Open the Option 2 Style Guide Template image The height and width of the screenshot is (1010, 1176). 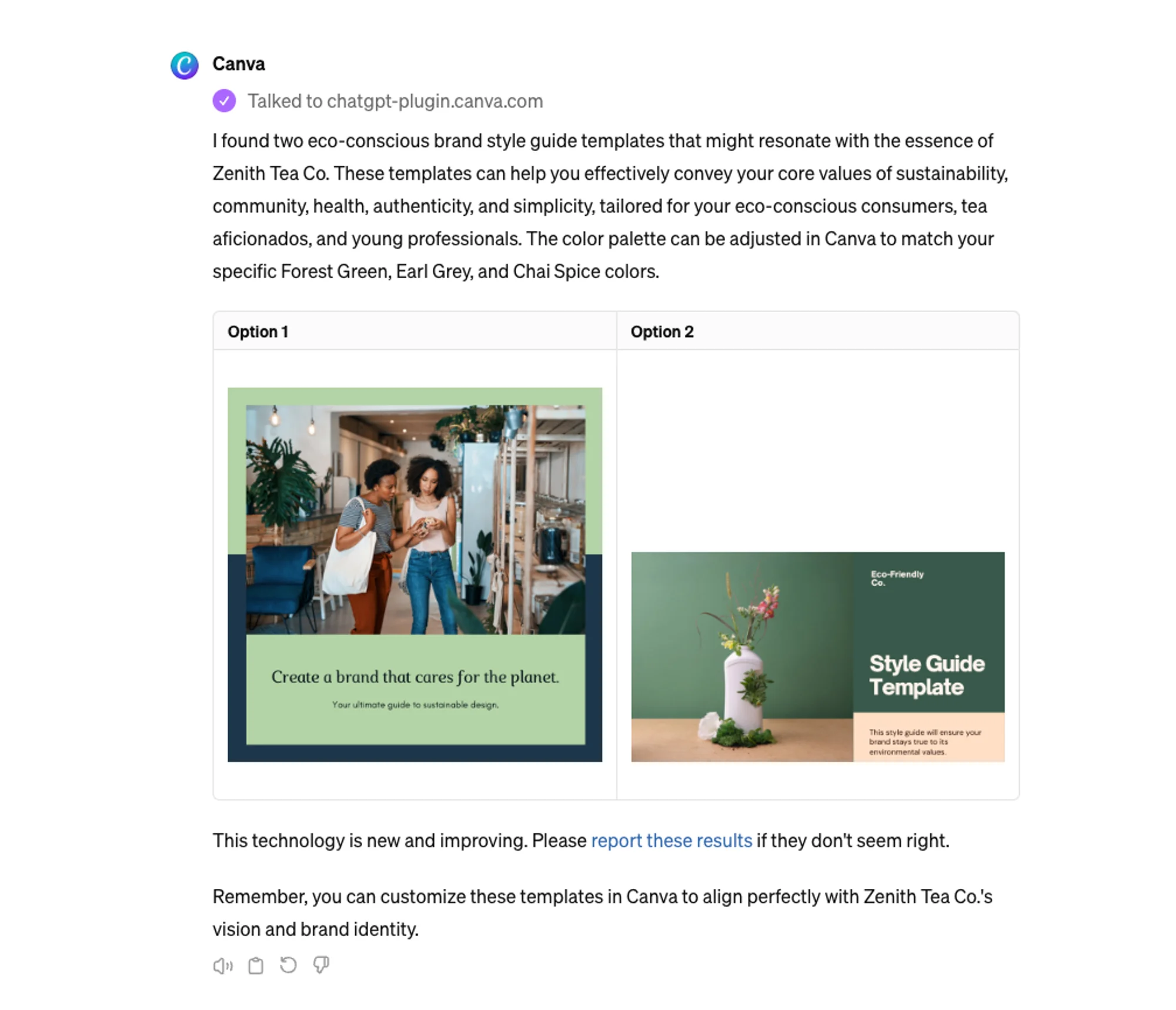tap(818, 657)
